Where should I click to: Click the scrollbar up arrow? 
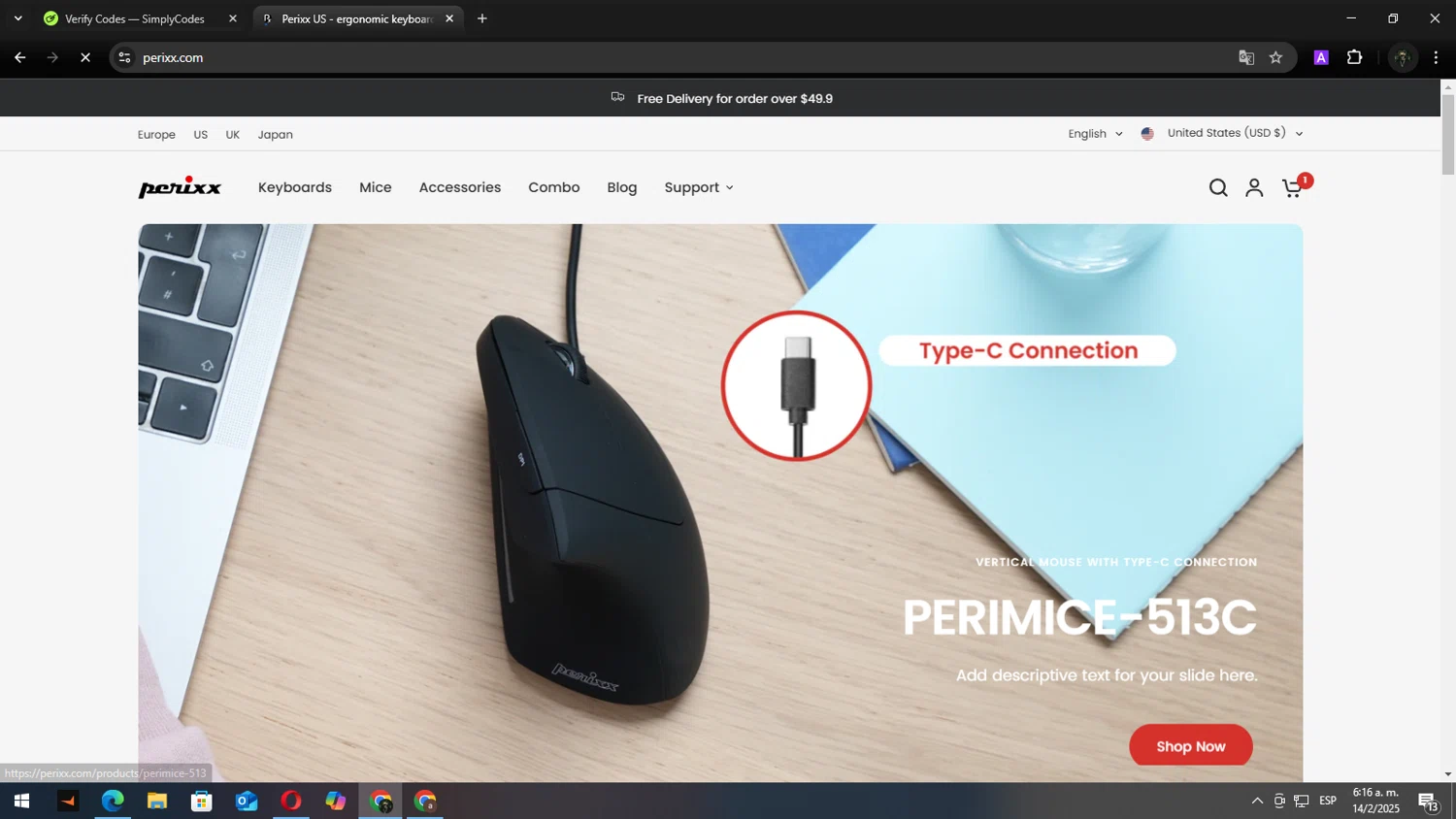(1448, 86)
